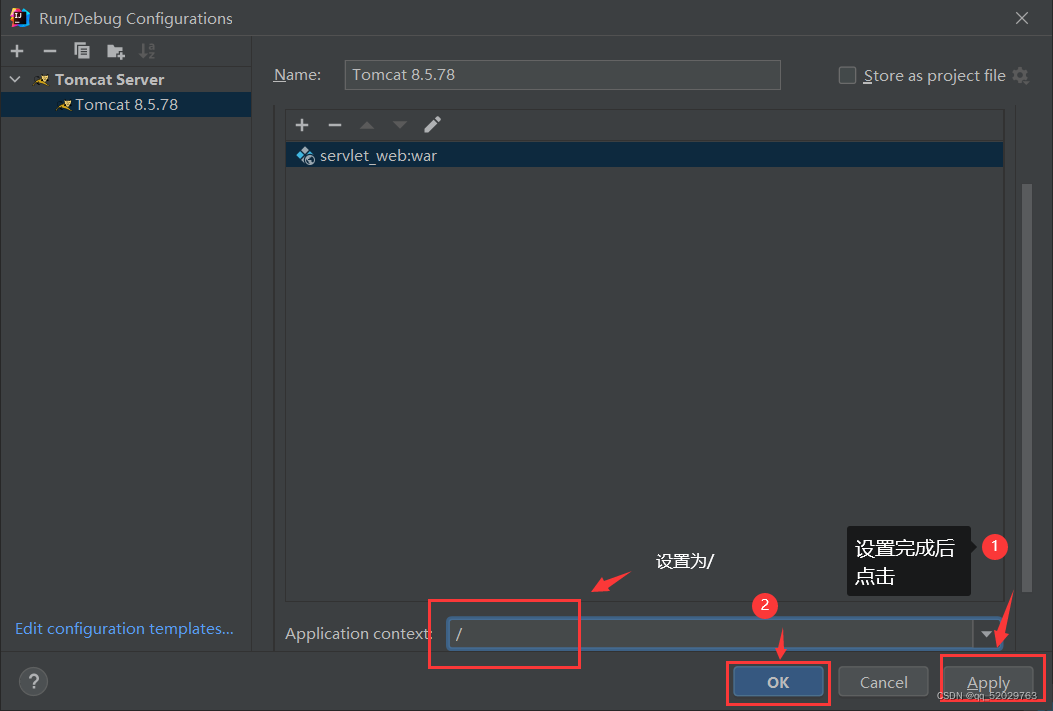Click OK to confirm configuration
The height and width of the screenshot is (711, 1053).
coord(778,682)
